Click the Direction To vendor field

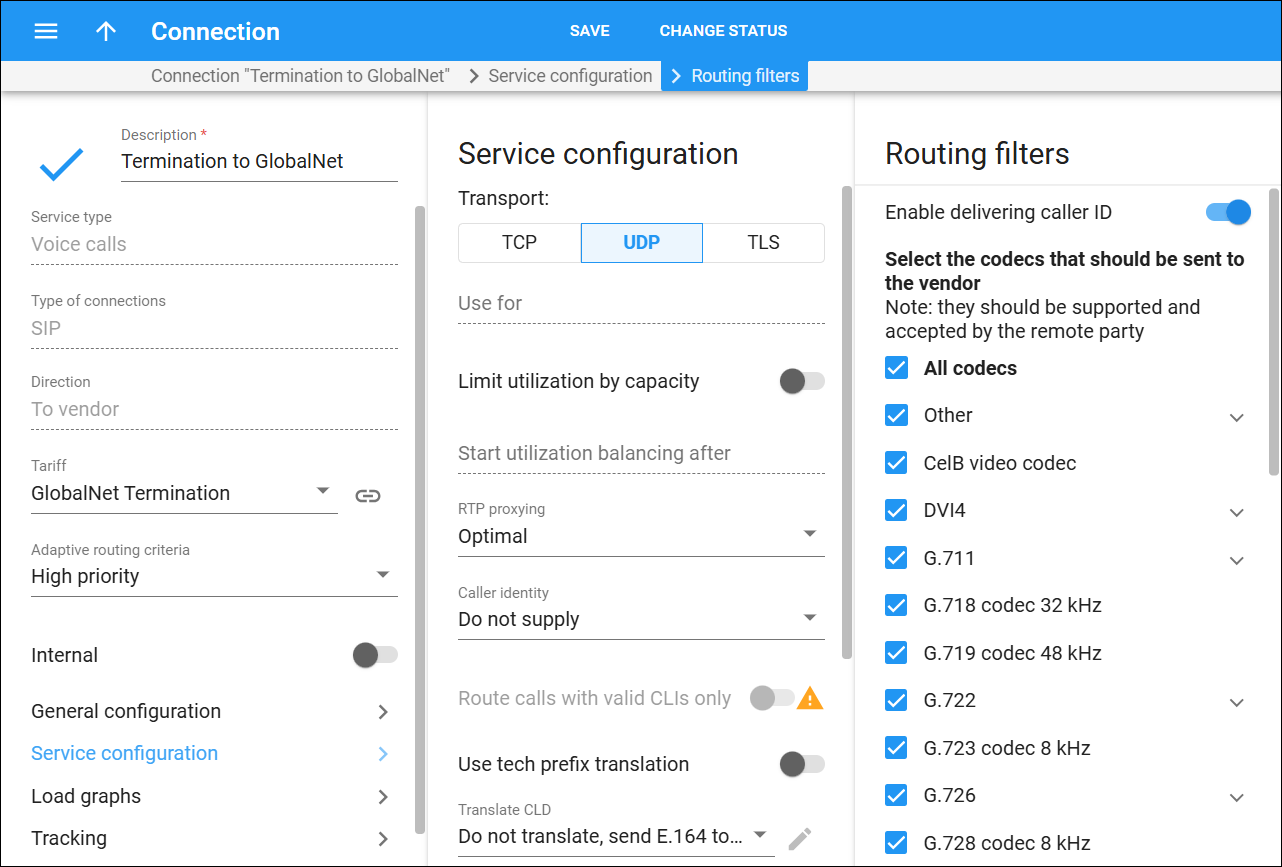pos(214,409)
